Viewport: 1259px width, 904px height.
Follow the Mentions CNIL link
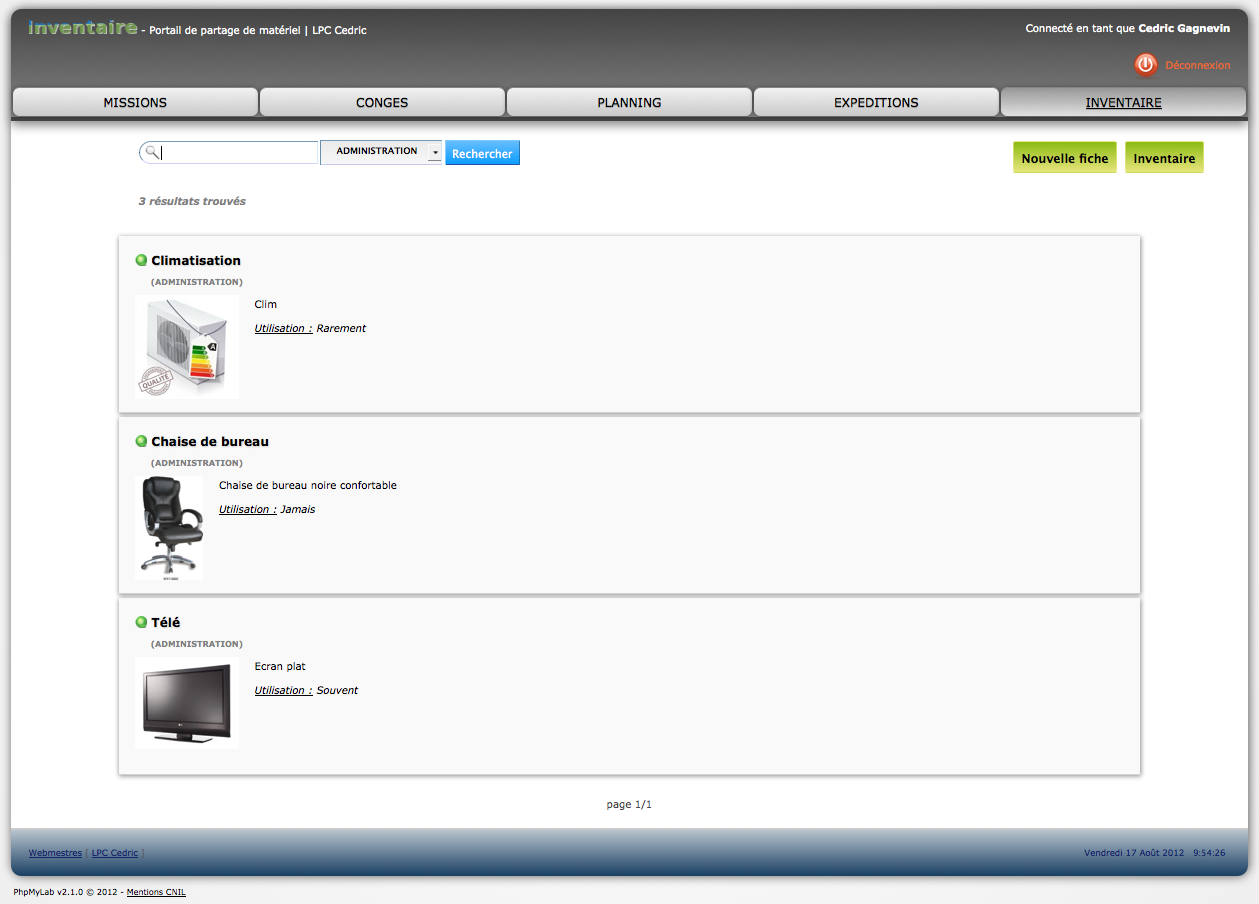pyautogui.click(x=156, y=892)
